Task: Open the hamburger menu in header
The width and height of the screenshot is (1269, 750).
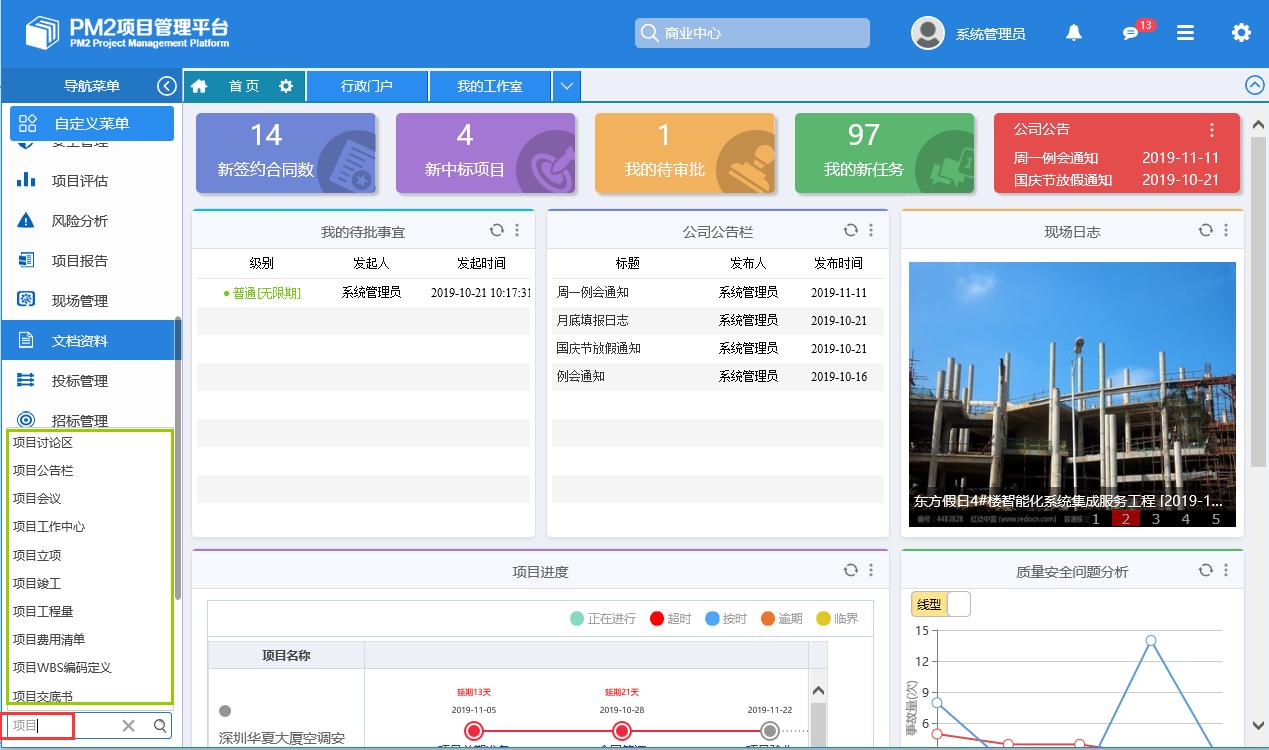Action: click(1185, 33)
